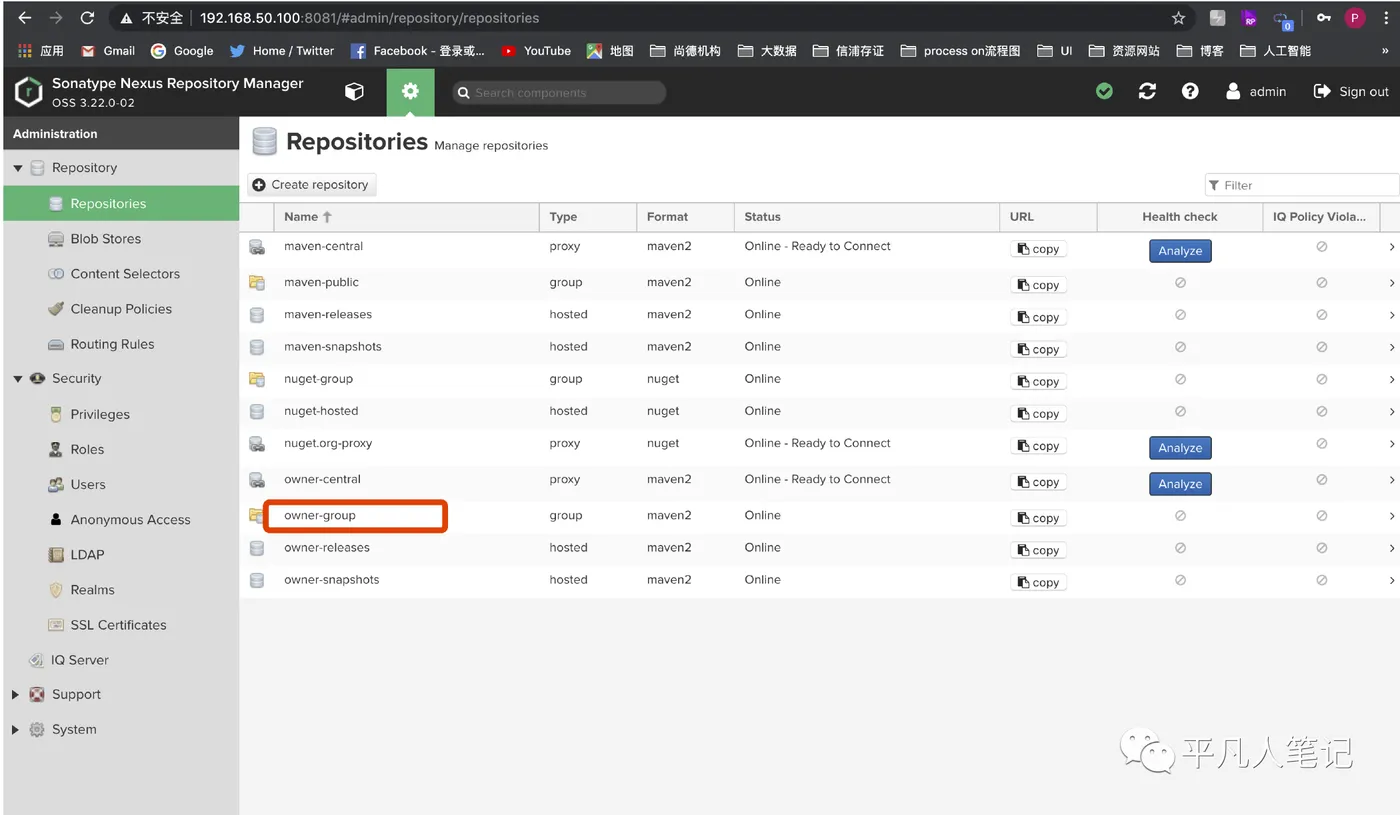The image size is (1400, 815).
Task: Analyze nuget.org-proxy health check
Action: 1180,448
